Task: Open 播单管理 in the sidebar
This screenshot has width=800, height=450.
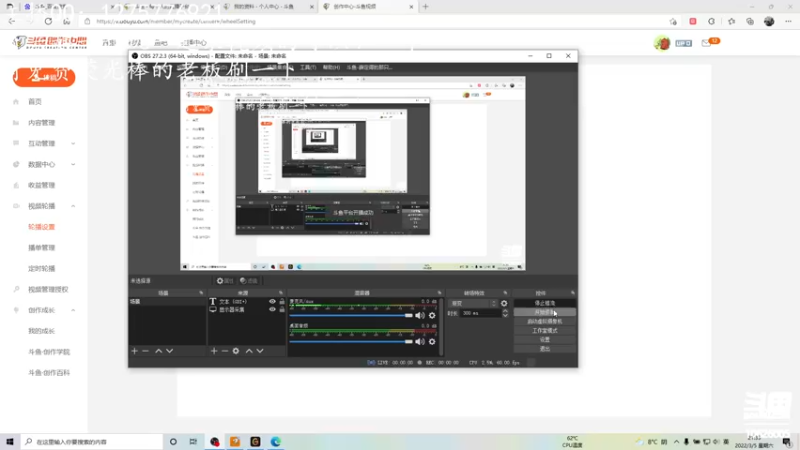Action: [x=41, y=248]
